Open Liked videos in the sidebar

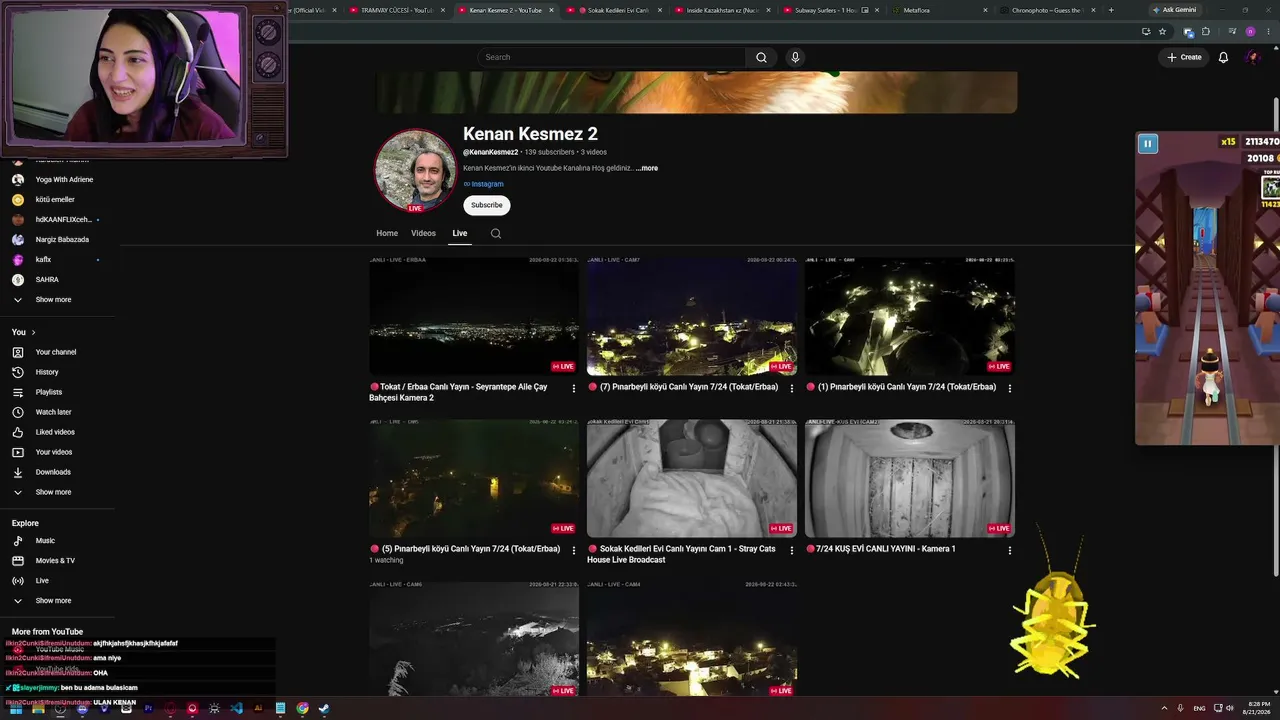(57, 432)
